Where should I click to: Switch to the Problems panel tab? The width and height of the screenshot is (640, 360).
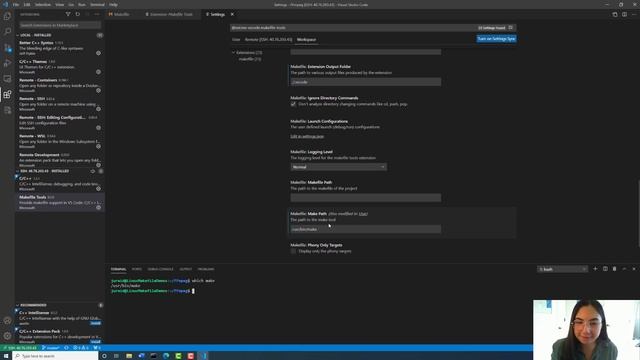point(206,269)
